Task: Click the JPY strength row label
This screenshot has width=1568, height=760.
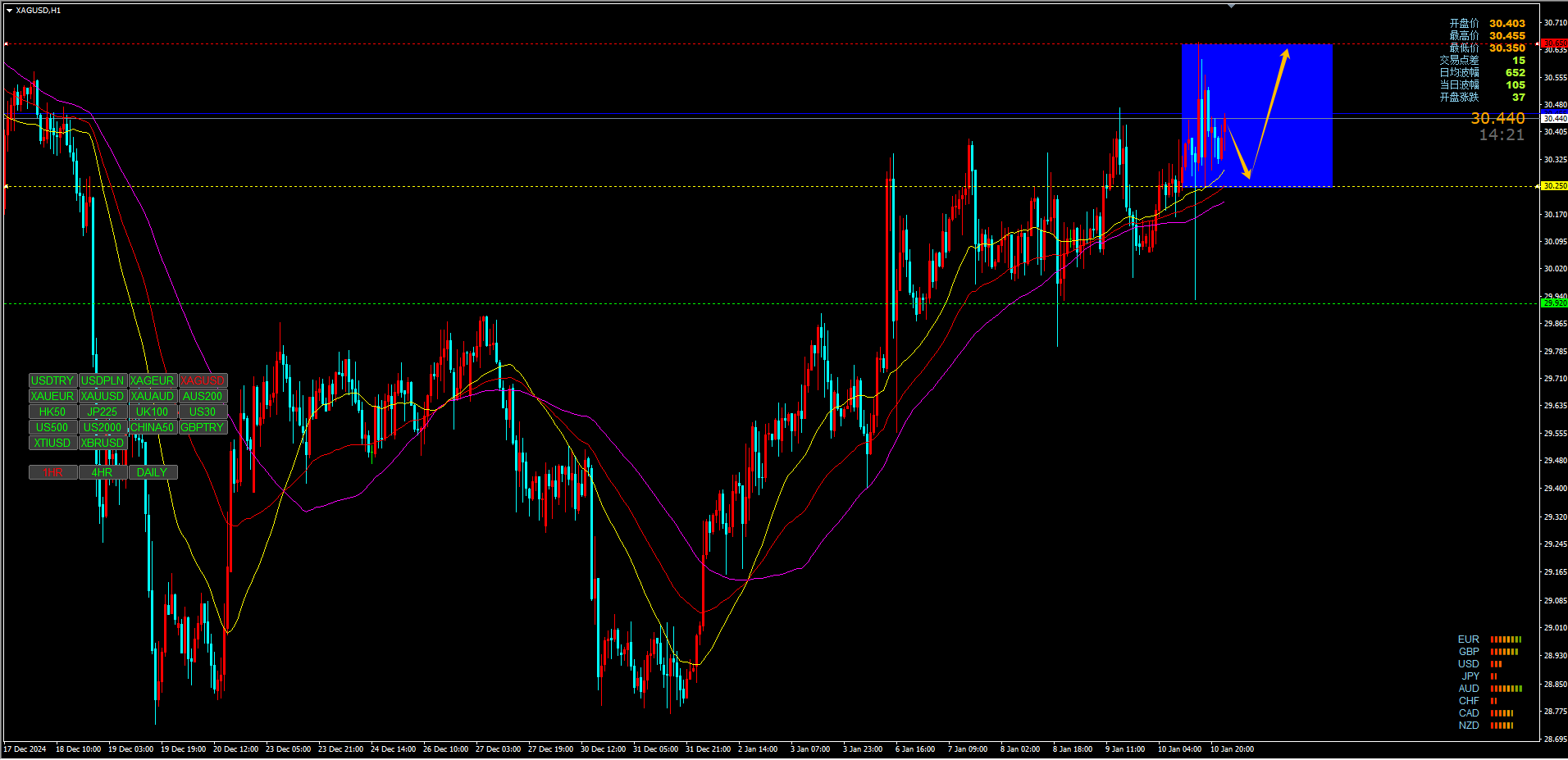Action: click(x=1470, y=676)
